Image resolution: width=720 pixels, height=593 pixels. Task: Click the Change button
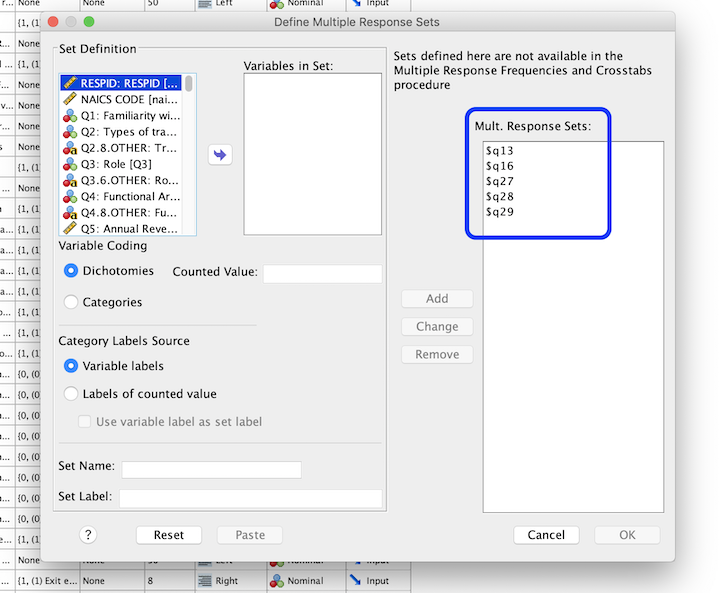(x=437, y=327)
